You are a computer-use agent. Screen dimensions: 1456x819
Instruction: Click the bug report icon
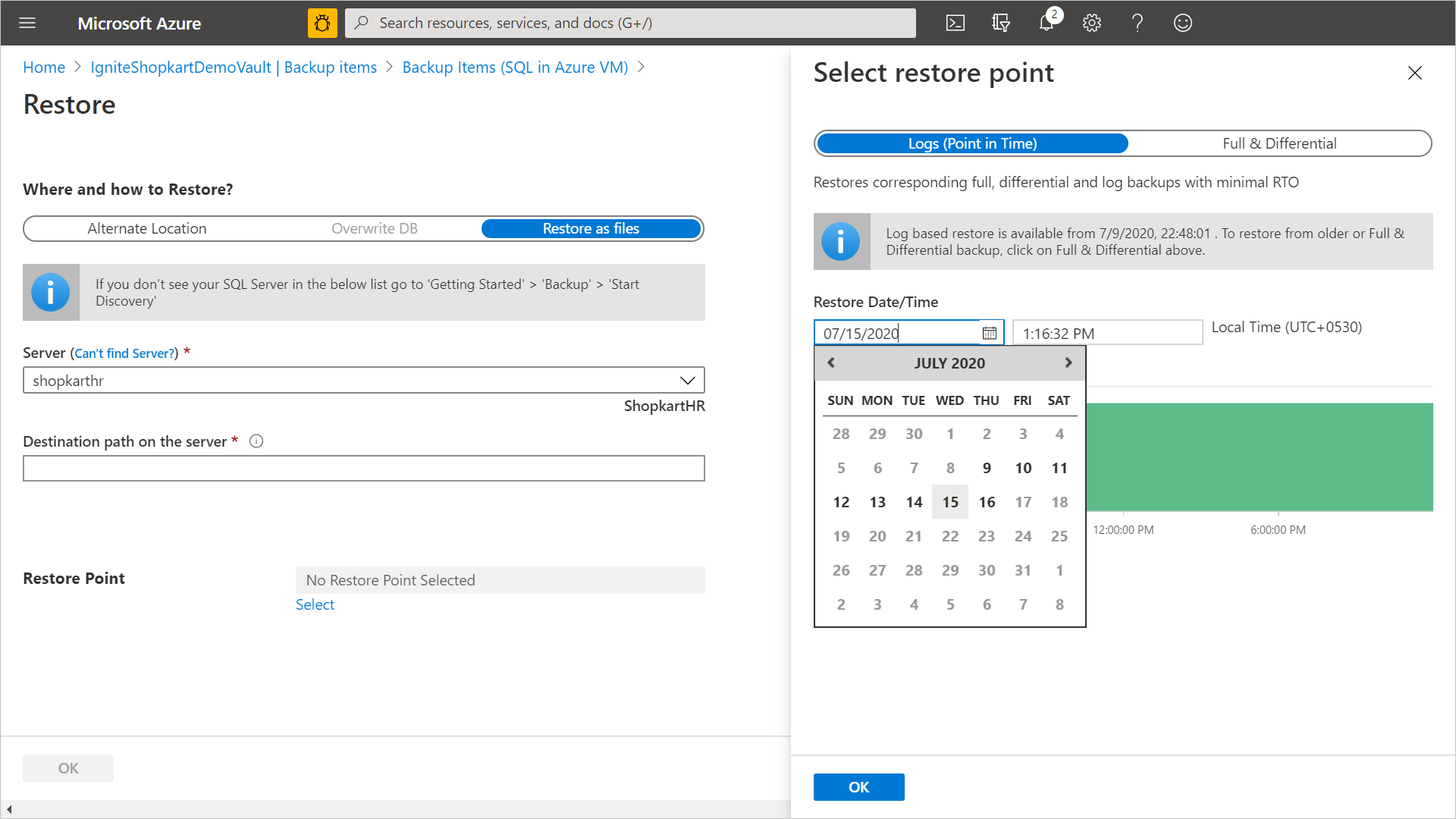click(x=322, y=23)
